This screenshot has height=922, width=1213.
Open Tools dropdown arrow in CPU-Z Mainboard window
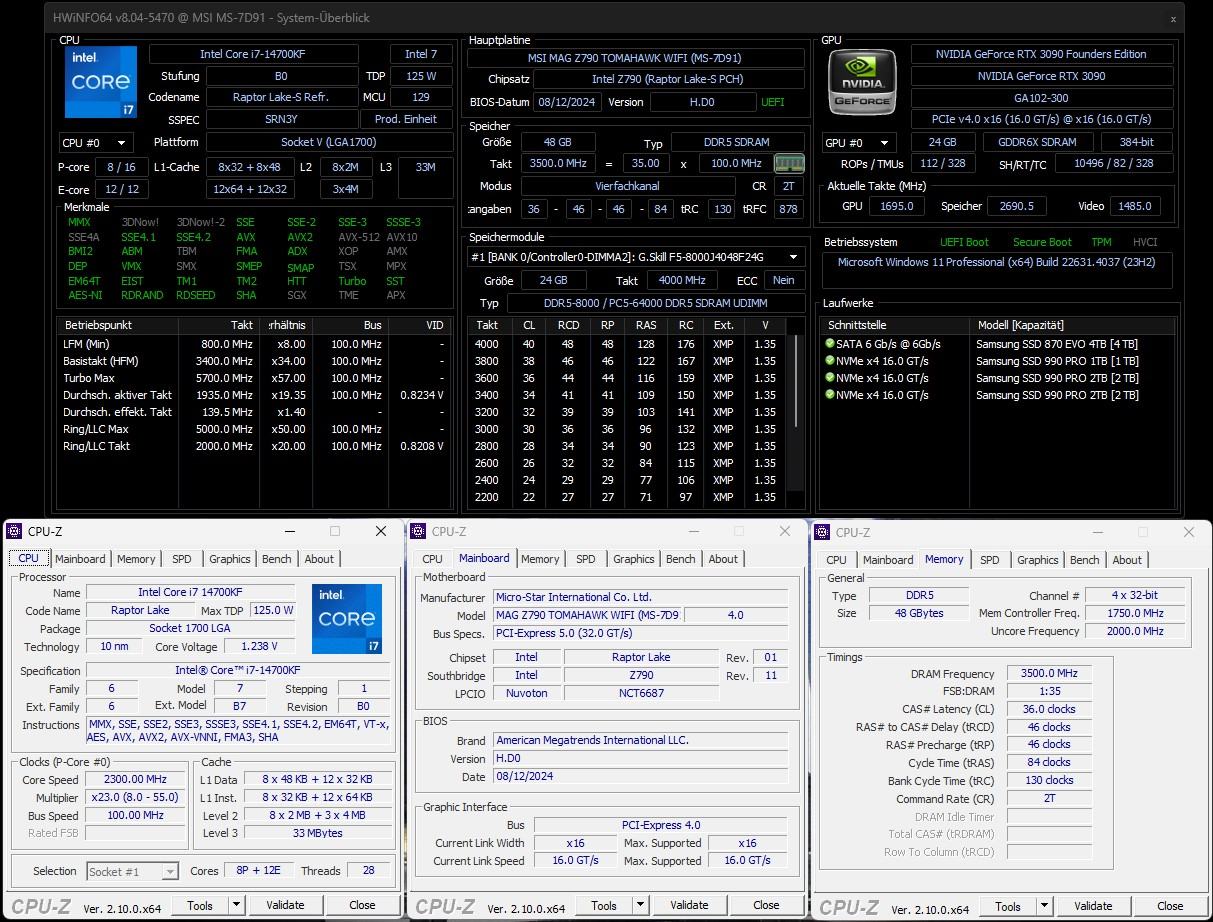coord(640,905)
